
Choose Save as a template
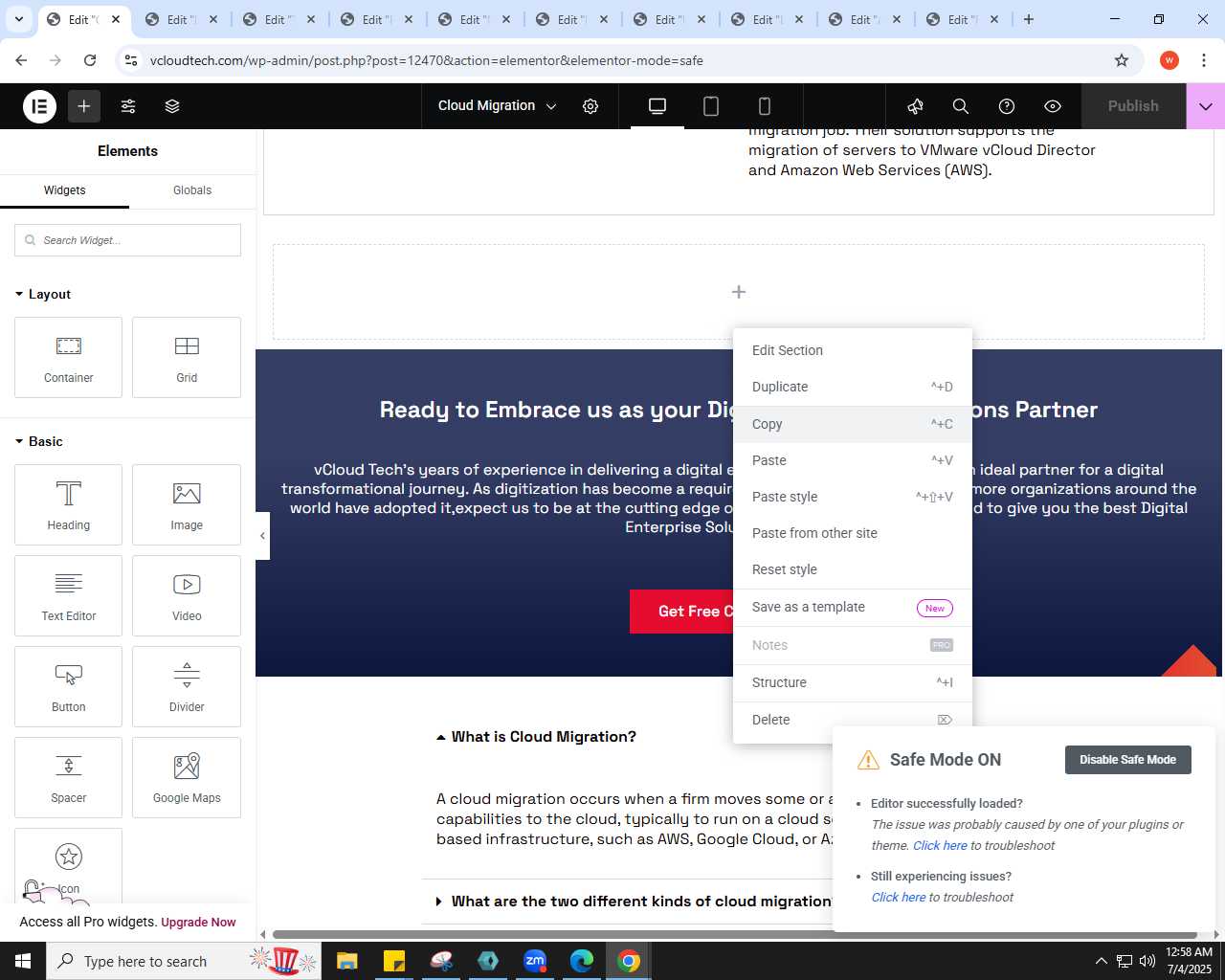(853, 608)
